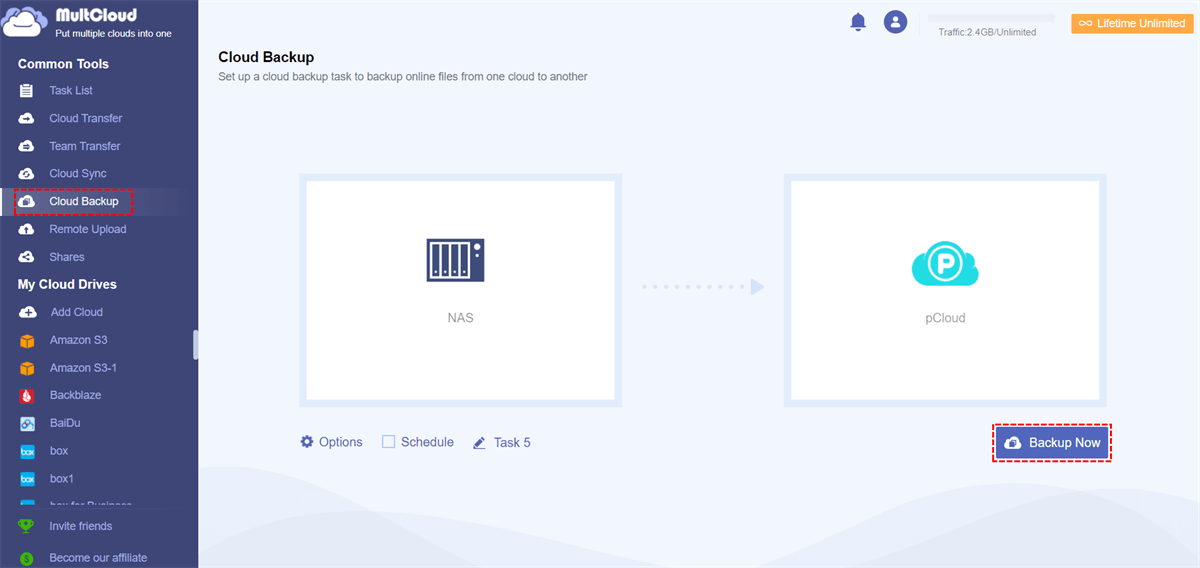Enable the Schedule checkbox
The height and width of the screenshot is (568, 1200).
(389, 442)
